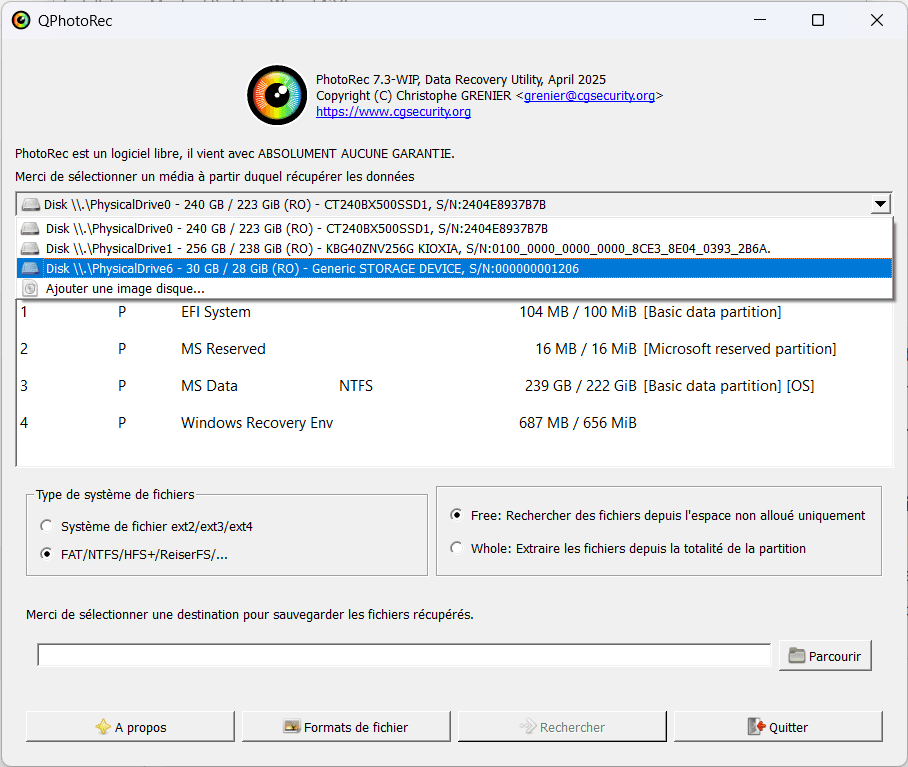908x767 pixels.
Task: Select the MS Data NTFS partition row
Action: tap(455, 386)
